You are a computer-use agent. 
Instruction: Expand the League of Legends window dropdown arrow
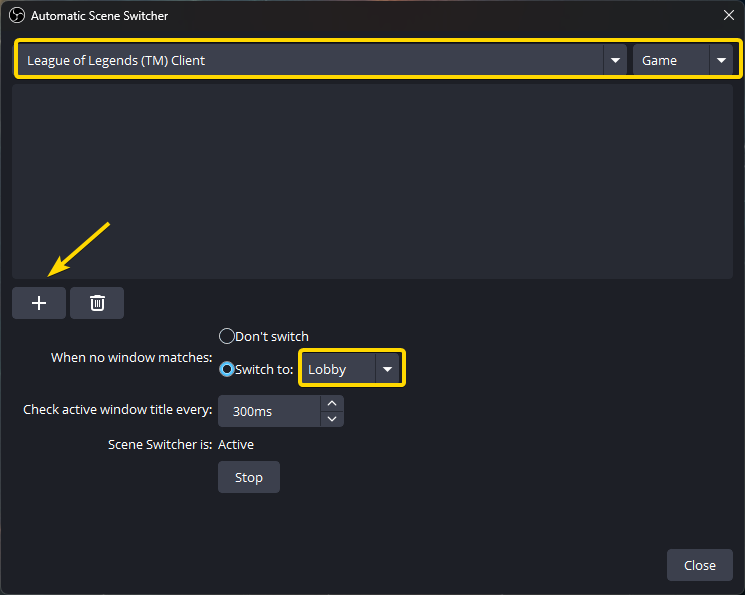click(x=614, y=60)
